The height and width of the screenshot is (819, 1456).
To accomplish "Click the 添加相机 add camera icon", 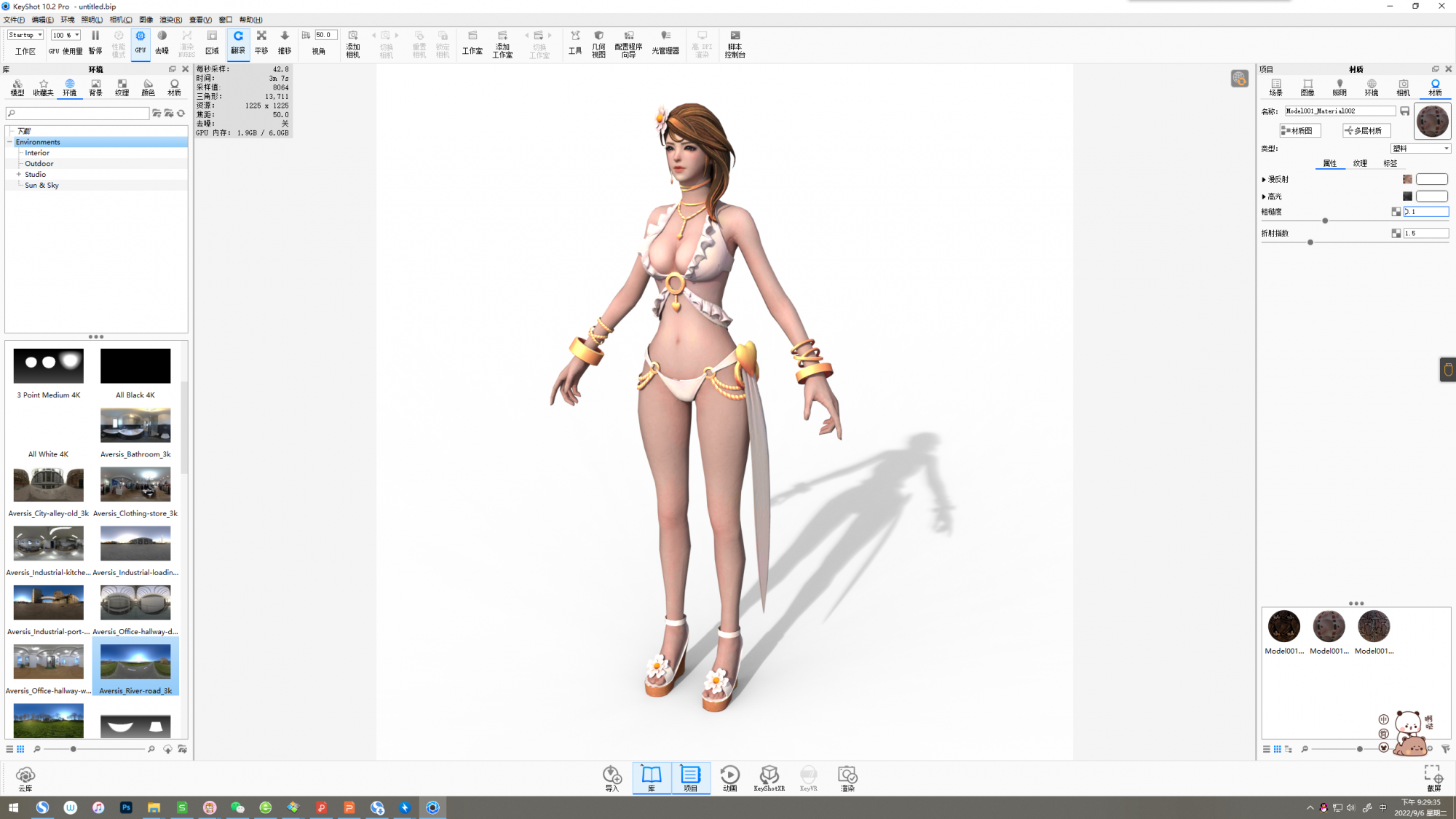I will [353, 44].
